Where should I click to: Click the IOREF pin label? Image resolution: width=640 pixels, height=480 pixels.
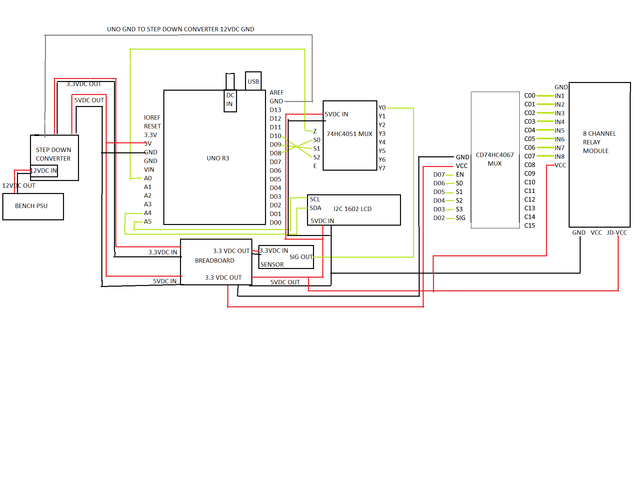(152, 118)
